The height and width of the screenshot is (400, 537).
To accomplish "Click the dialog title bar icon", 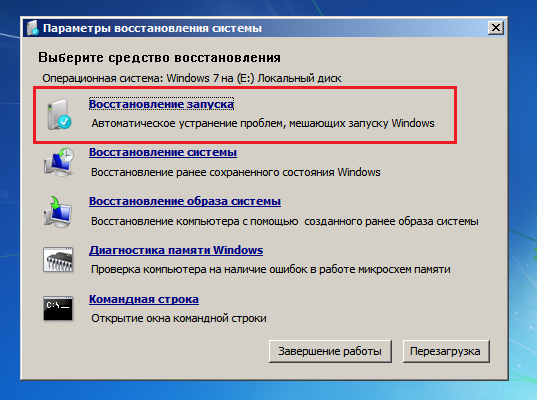I will tap(33, 28).
